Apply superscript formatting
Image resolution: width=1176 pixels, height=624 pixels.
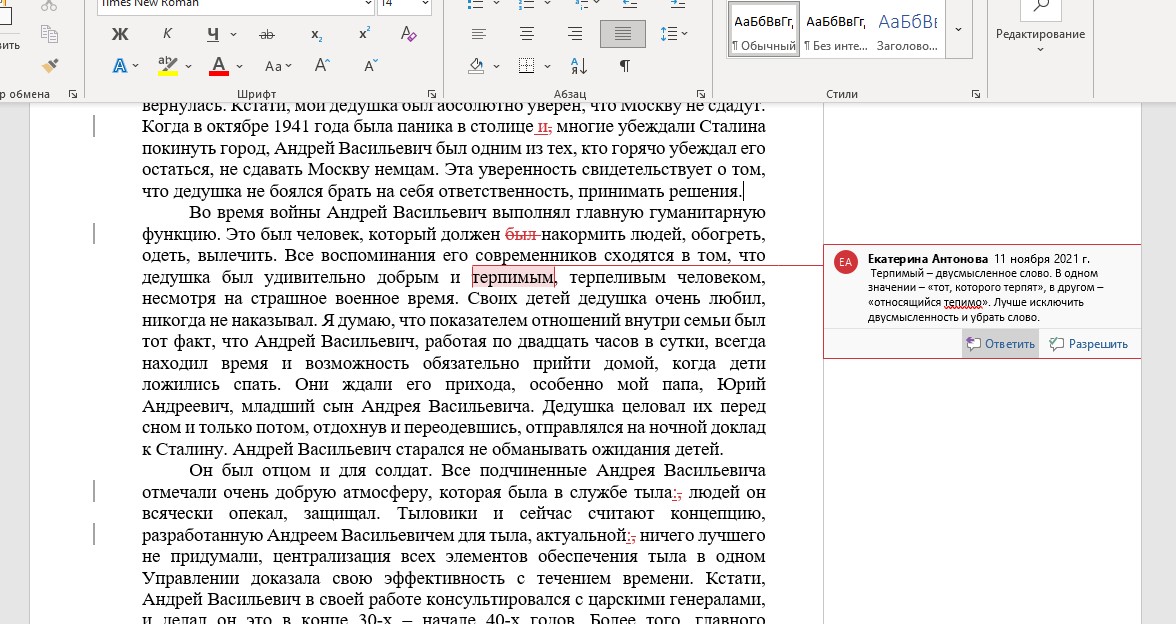pyautogui.click(x=364, y=34)
